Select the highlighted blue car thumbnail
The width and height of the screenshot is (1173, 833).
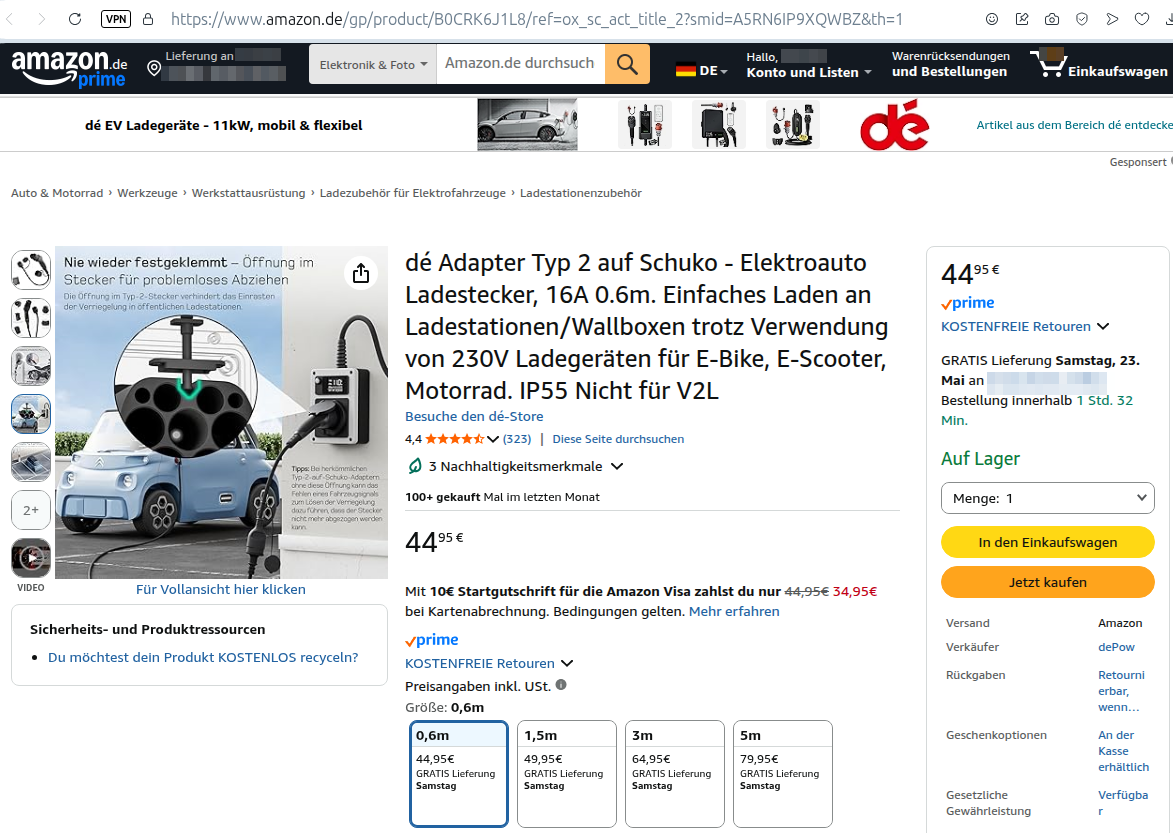point(31,414)
